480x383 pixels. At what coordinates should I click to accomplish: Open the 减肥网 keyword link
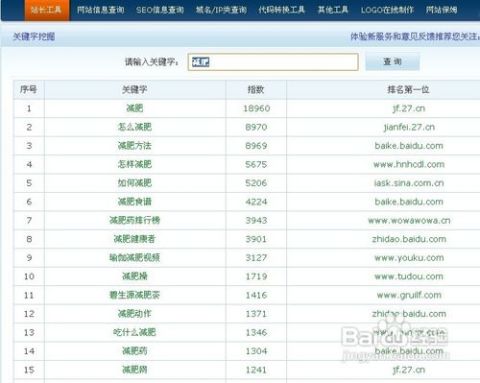tap(135, 369)
